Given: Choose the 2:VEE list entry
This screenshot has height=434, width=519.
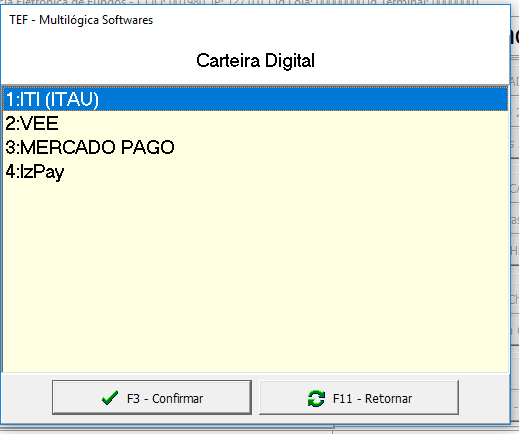Looking at the screenshot, I should coord(255,123).
